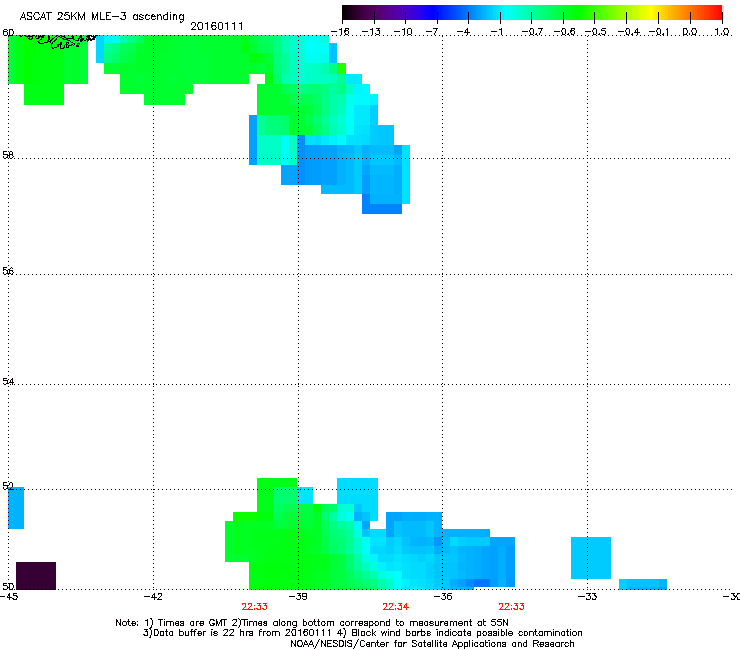740x650 pixels.
Task: Click latitude axis label 58
Action: tap(8, 155)
